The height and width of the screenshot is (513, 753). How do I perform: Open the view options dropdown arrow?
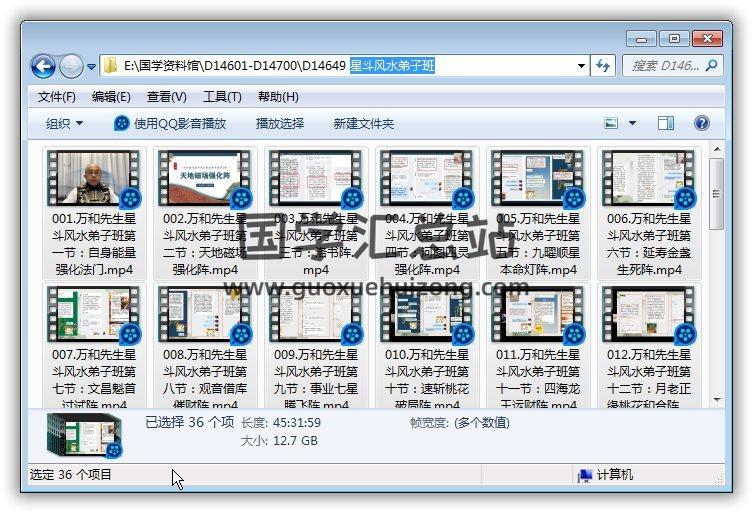point(632,123)
